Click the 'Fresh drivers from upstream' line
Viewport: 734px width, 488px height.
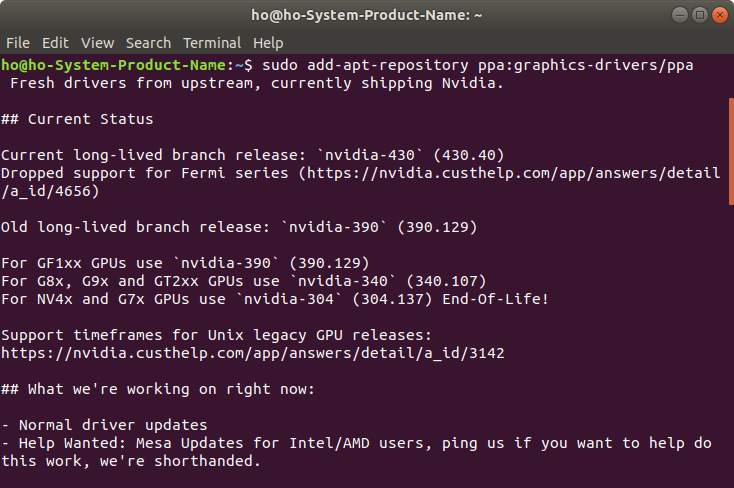[x=257, y=83]
